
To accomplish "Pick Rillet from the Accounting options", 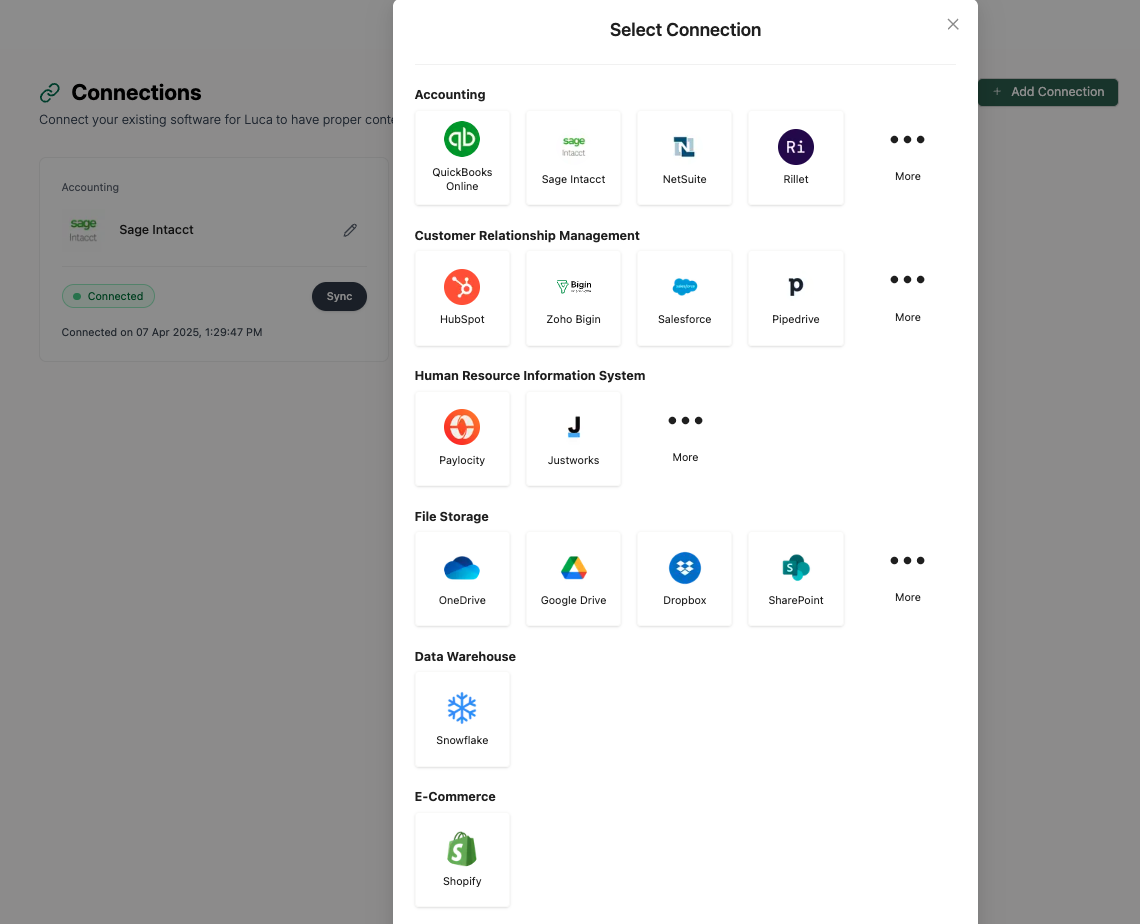I will pos(795,157).
